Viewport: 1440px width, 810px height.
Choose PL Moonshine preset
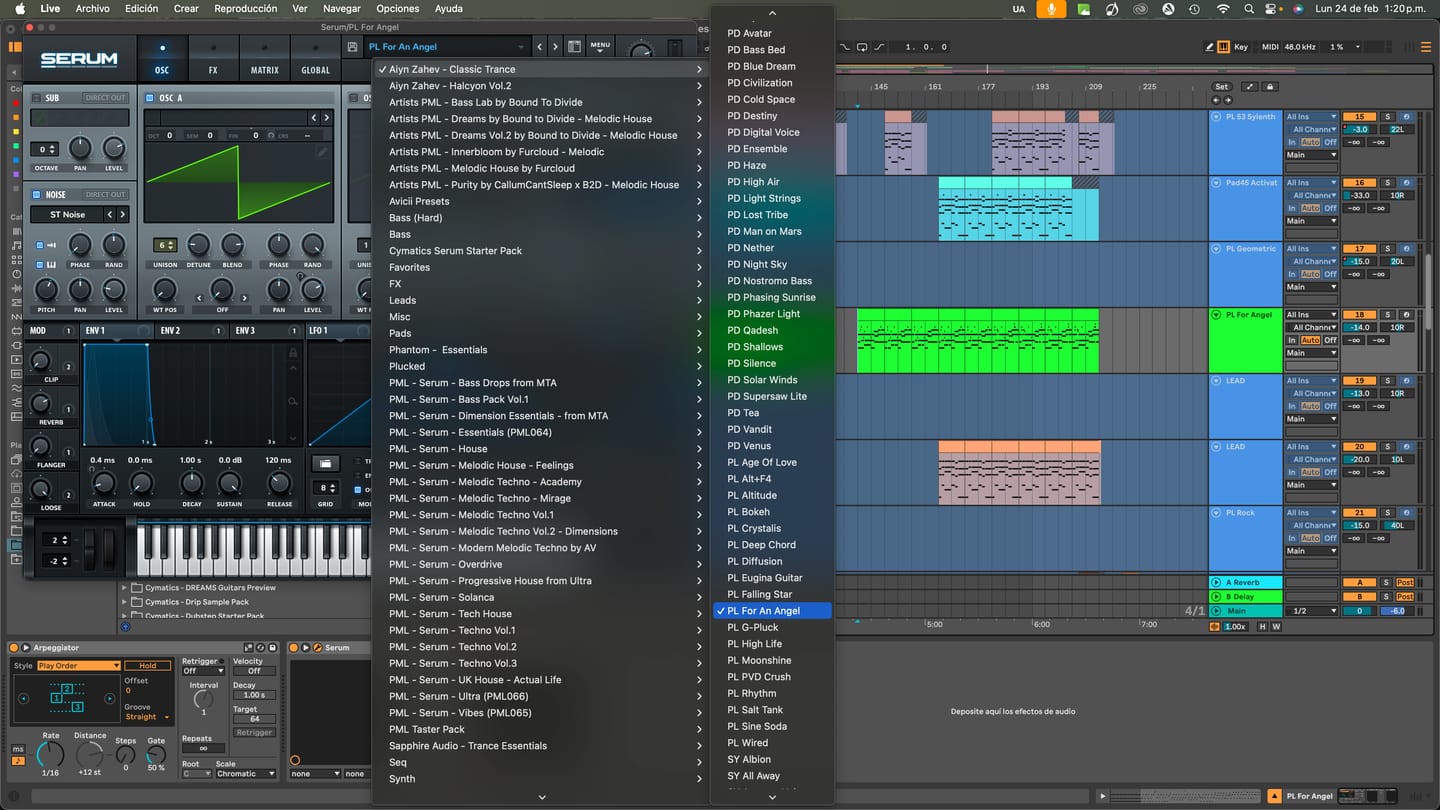[x=772, y=660]
